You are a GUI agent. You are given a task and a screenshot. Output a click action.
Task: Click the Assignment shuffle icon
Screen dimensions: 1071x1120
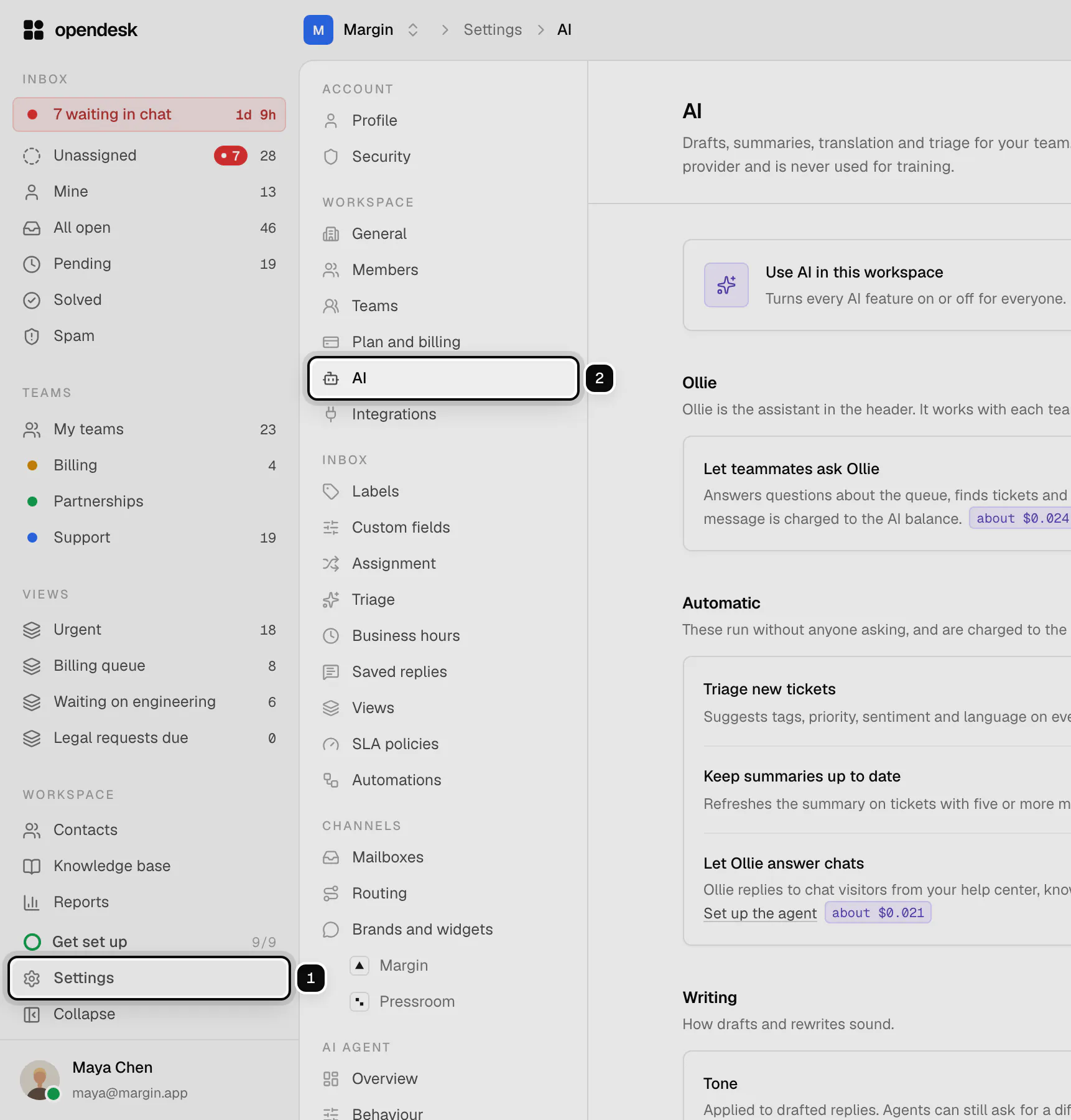(x=331, y=564)
